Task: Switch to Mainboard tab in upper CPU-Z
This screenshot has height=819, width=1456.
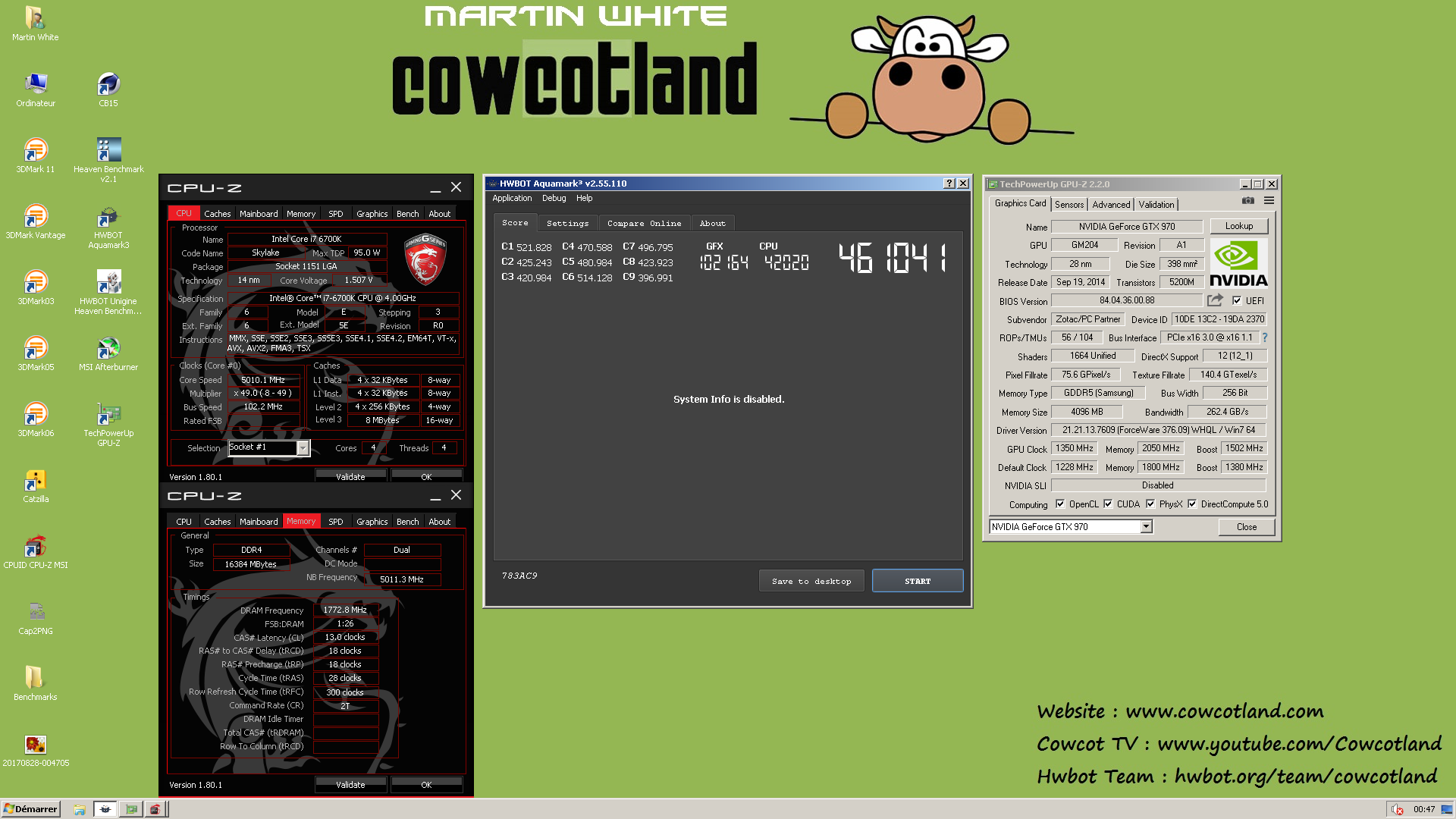Action: click(x=259, y=214)
